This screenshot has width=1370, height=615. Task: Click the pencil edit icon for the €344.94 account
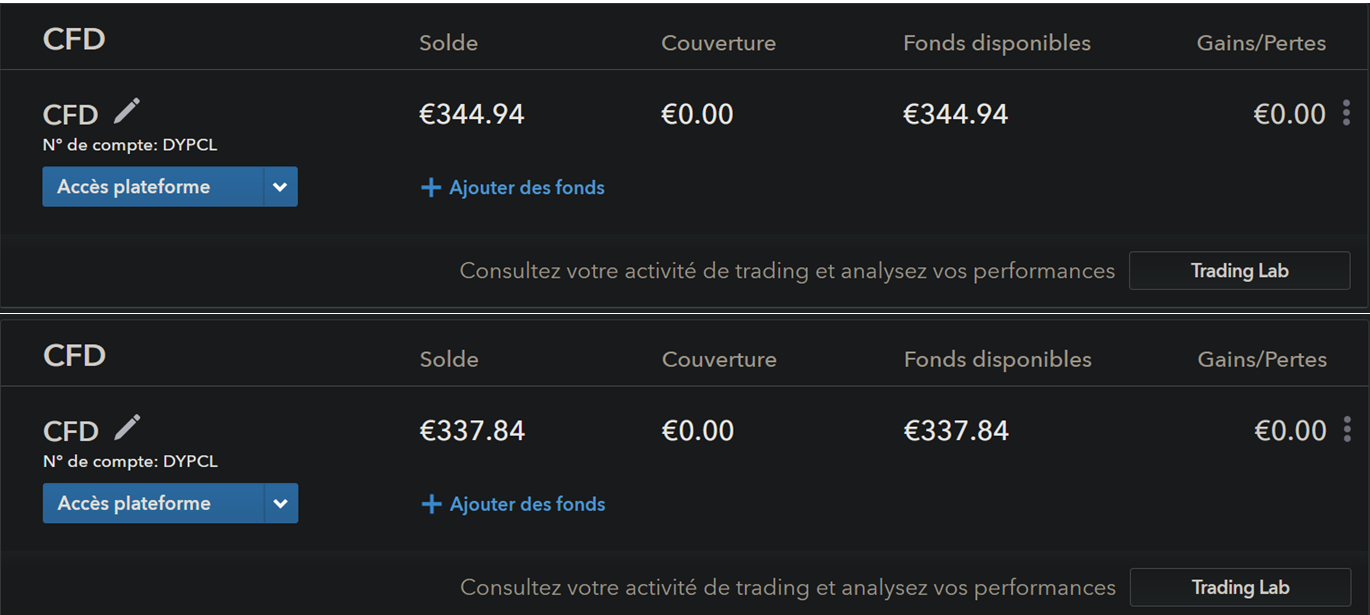coord(127,111)
